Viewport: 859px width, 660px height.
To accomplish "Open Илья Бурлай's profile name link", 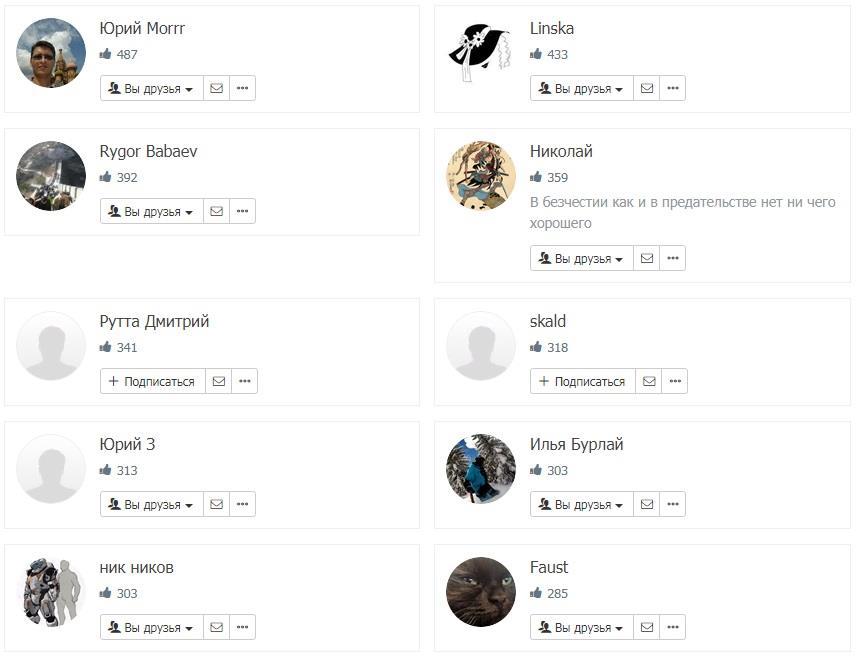I will tap(576, 444).
